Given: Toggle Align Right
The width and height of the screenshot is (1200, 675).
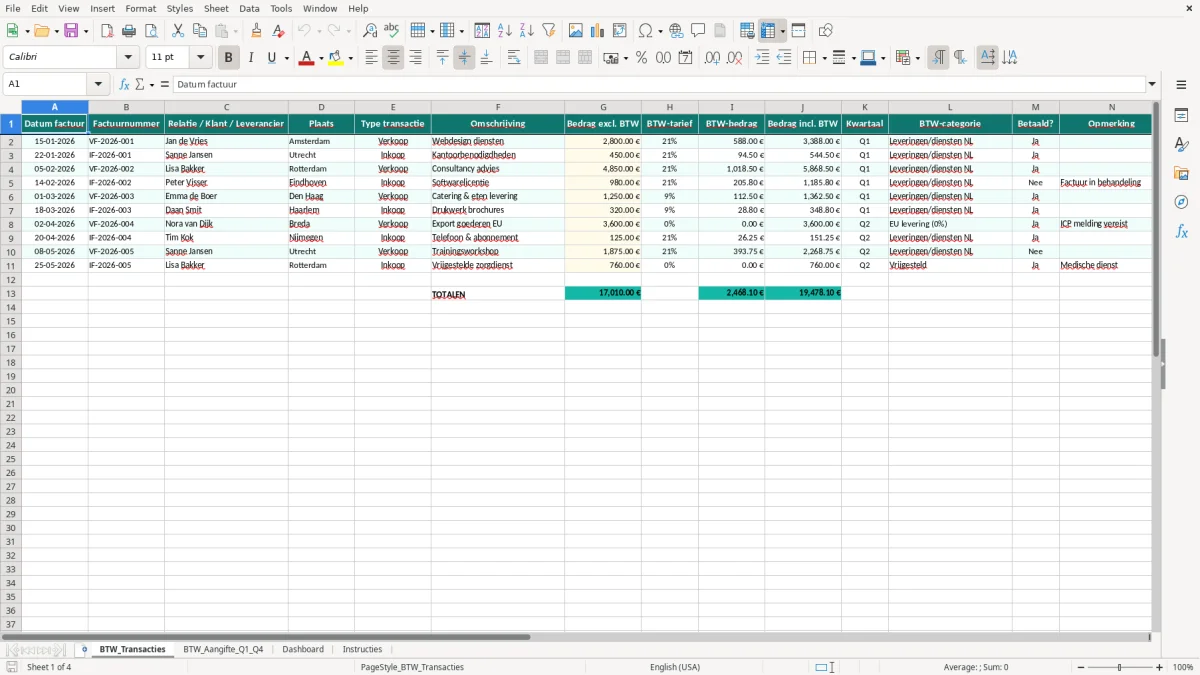Looking at the screenshot, I should (415, 58).
